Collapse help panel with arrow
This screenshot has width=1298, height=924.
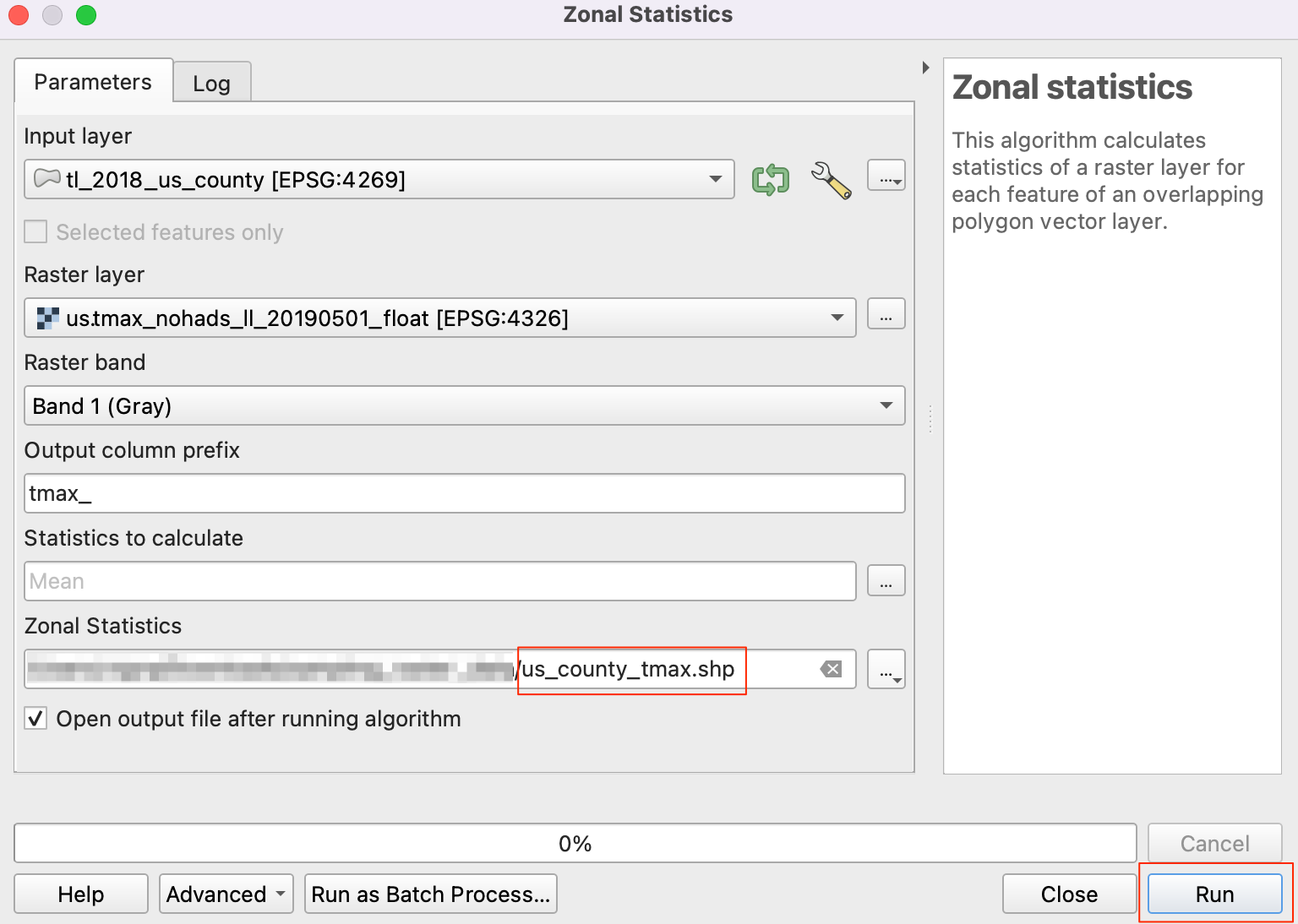pyautogui.click(x=926, y=68)
